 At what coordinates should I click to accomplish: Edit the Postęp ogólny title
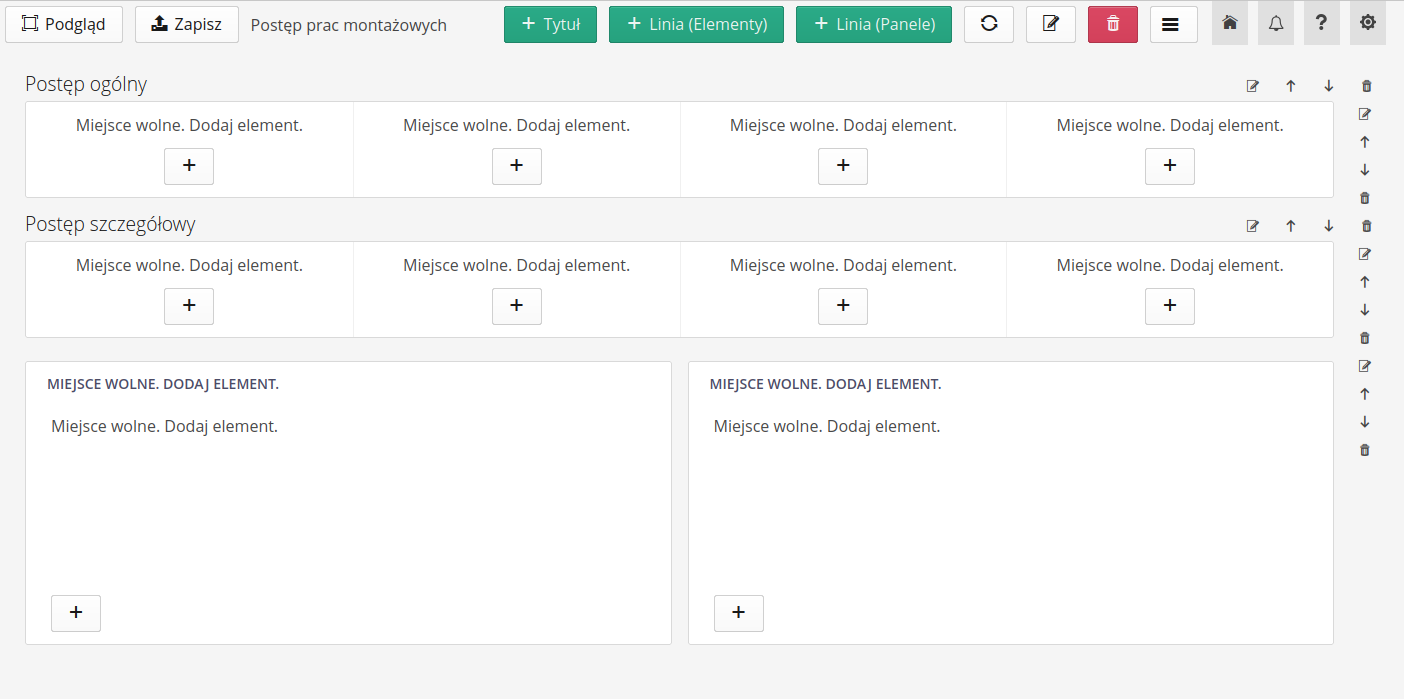[1253, 86]
